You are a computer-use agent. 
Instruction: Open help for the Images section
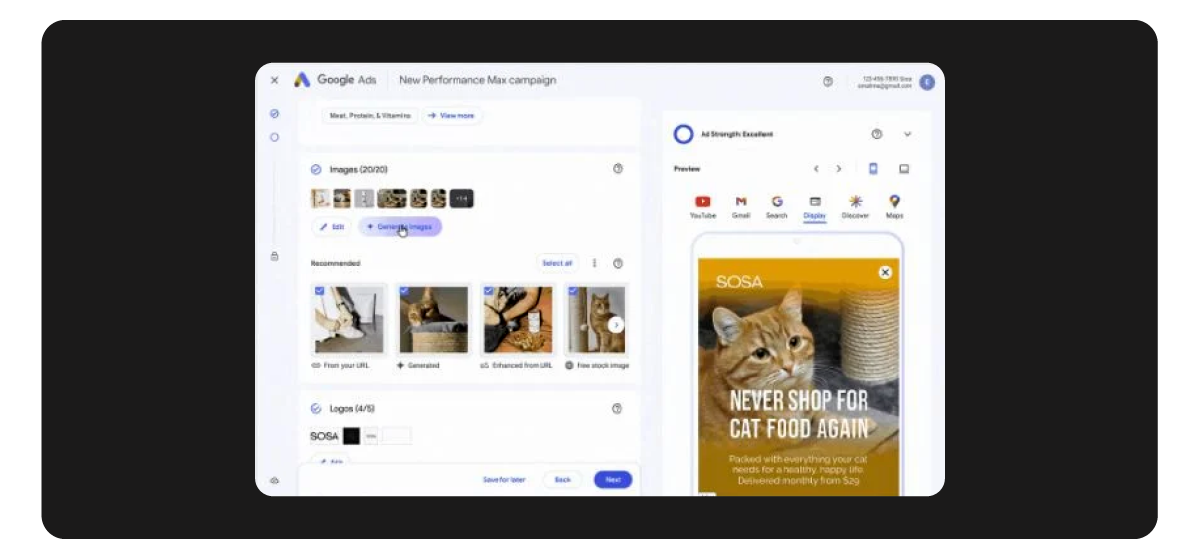(617, 169)
